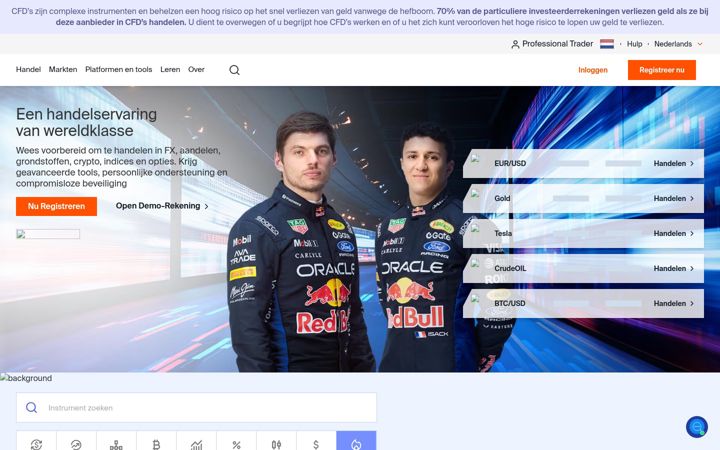The image size is (720, 450).
Task: Click the EUR/USD instrument icon
Action: click(x=475, y=159)
